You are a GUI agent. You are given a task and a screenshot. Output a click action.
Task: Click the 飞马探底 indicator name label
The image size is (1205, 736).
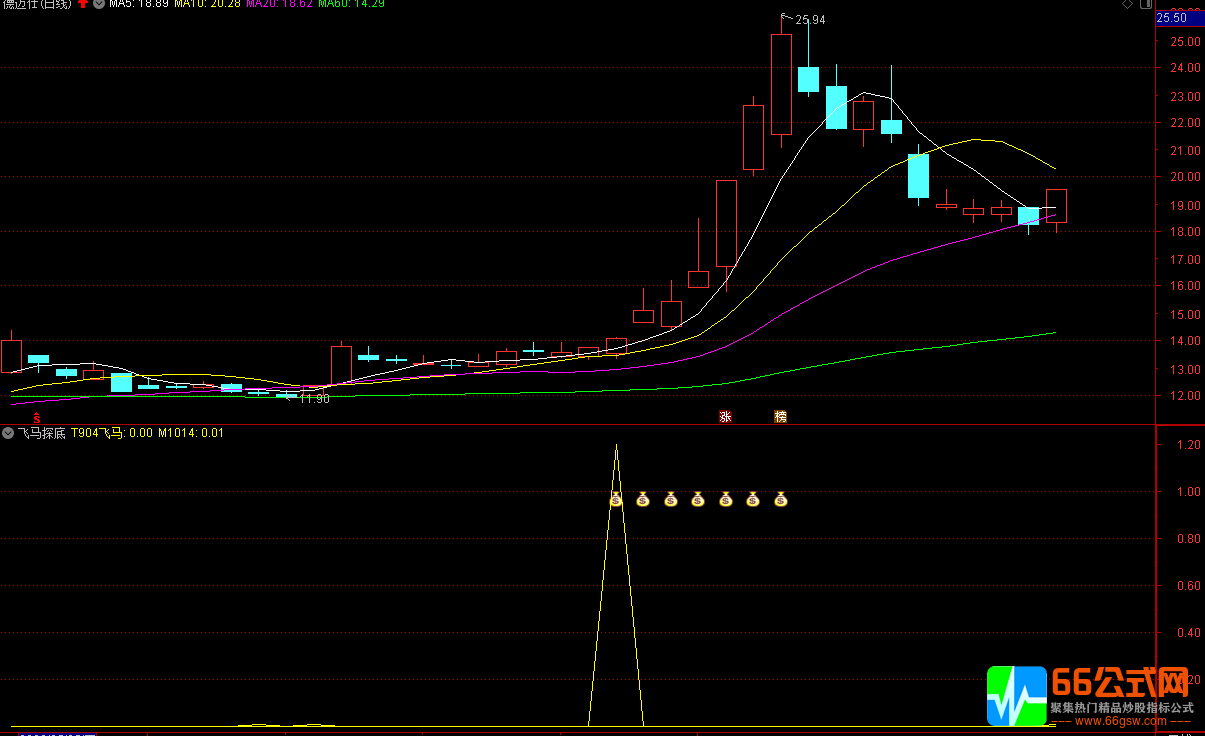42,433
